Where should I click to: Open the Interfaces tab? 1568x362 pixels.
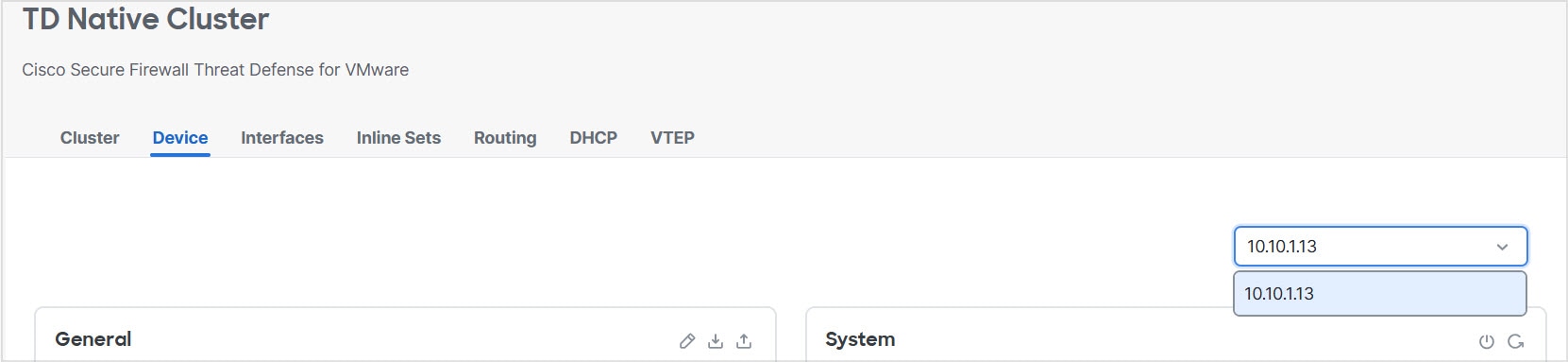[x=282, y=138]
